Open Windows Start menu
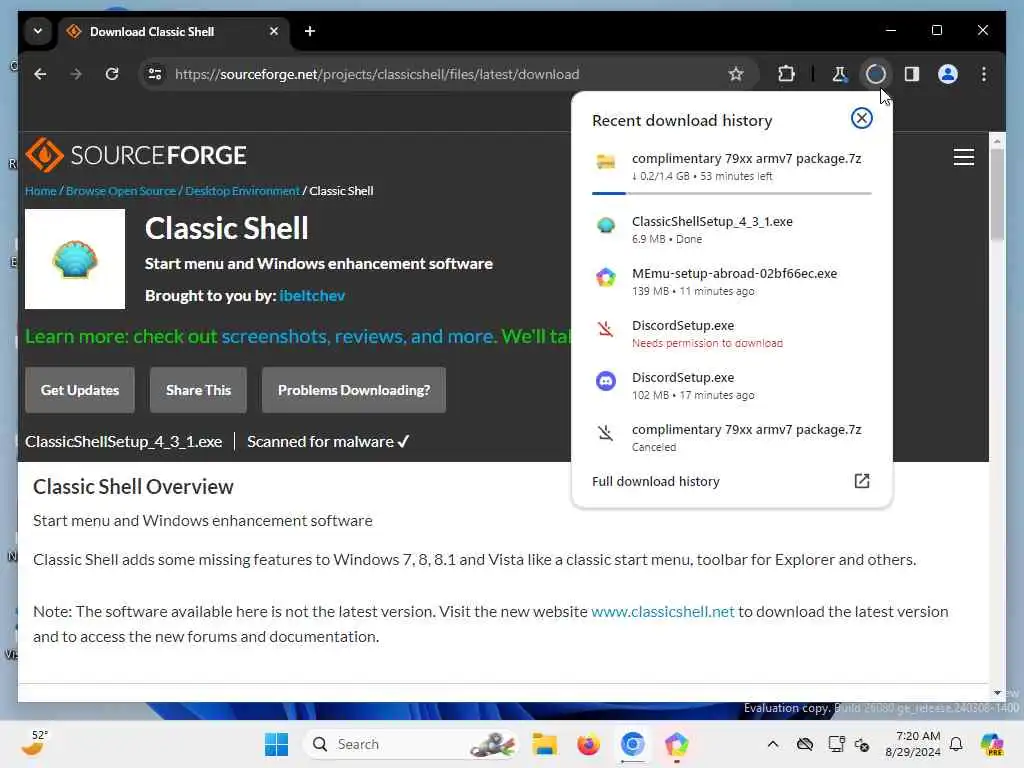1024x768 pixels. 276,744
